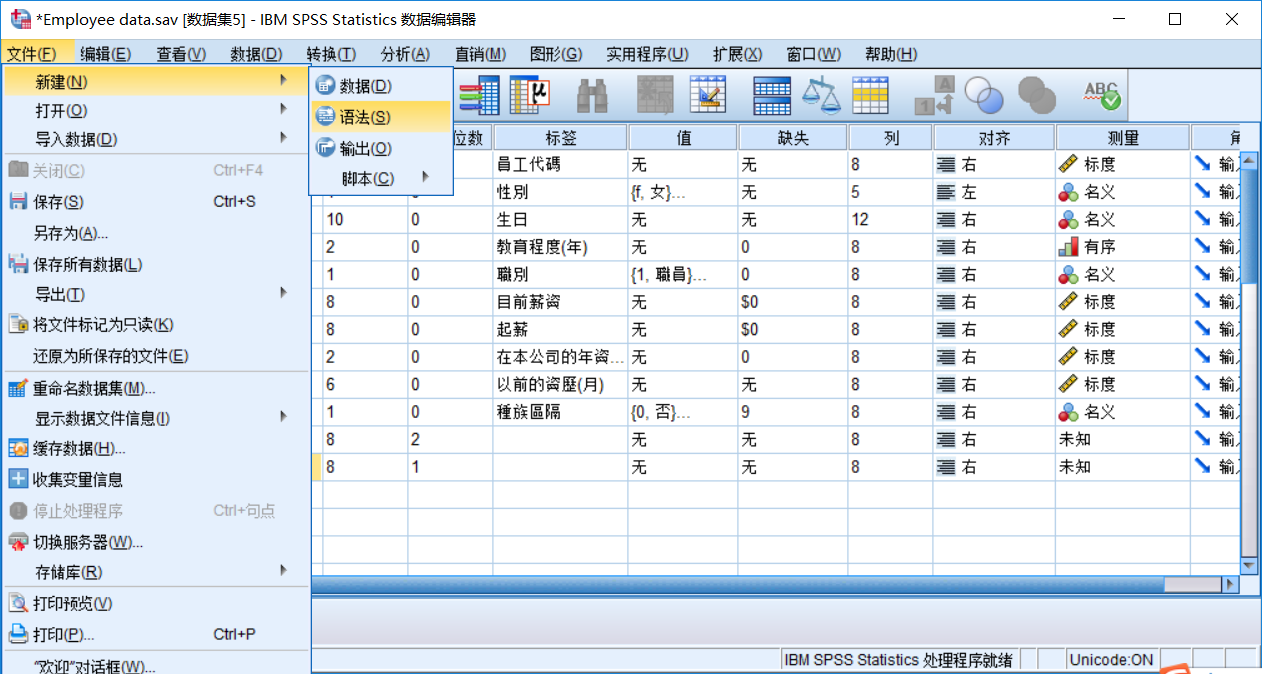Screen dimensions: 1262x674
Task: Choose 输出(O) in the New submenu
Action: click(x=380, y=148)
